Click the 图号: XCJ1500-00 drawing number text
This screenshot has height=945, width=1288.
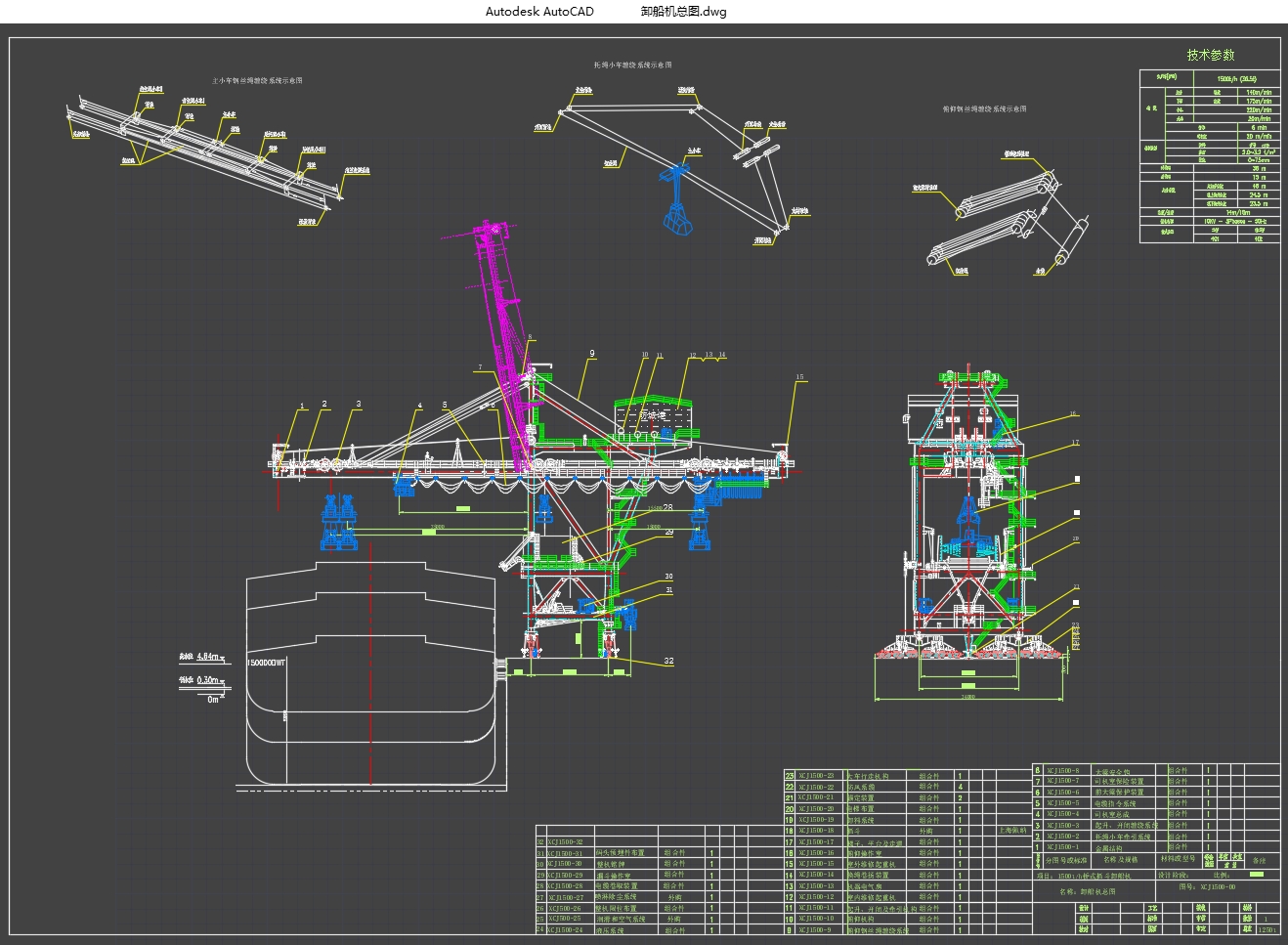pyautogui.click(x=1207, y=886)
